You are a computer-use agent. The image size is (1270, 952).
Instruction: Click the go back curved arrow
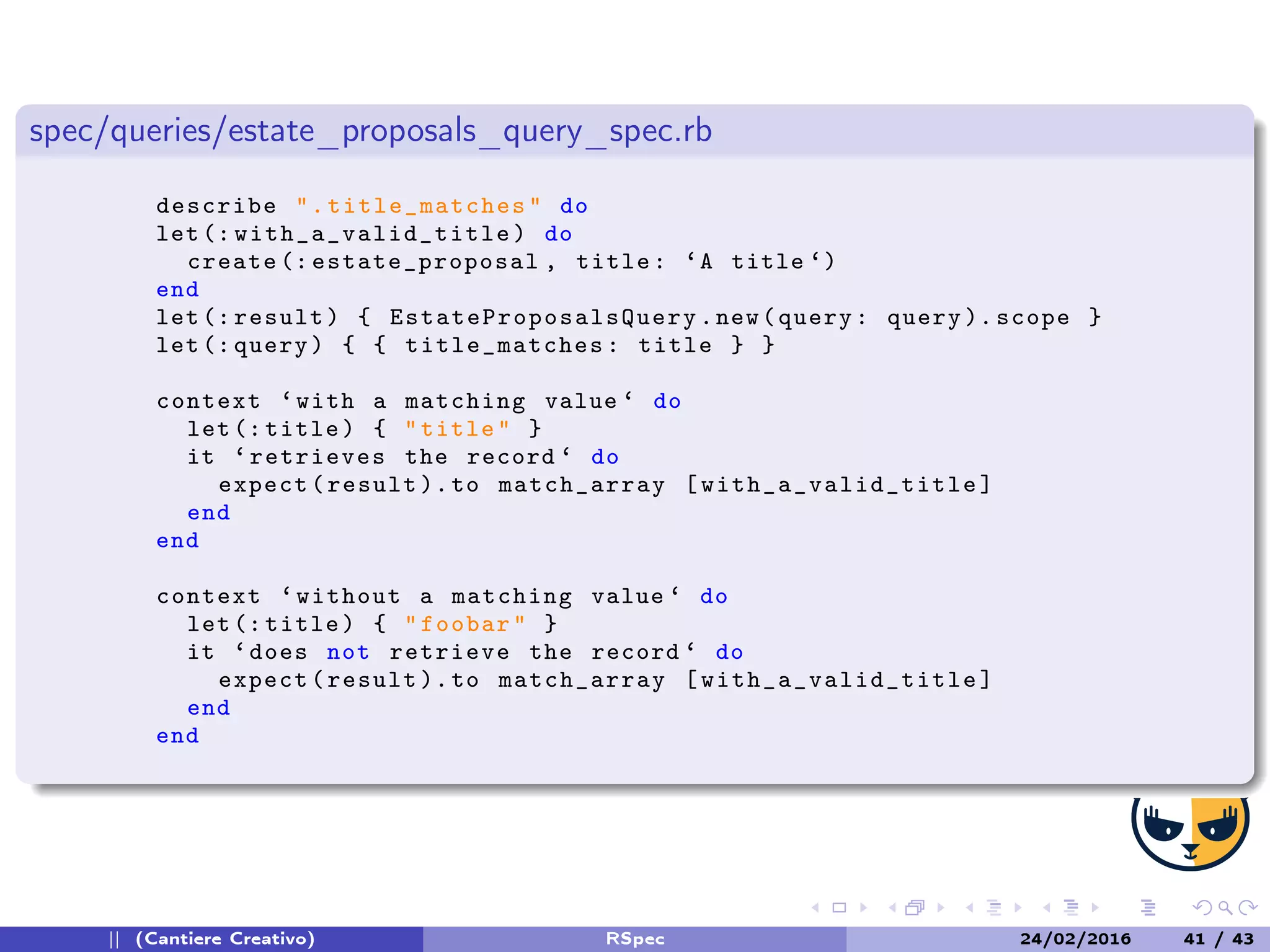click(1202, 907)
